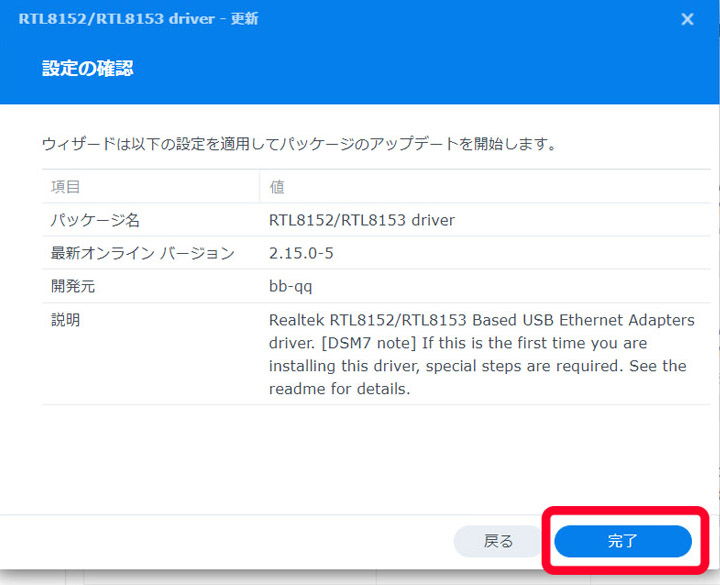Close the RTL8152/RTL8153 driver update dialog
Viewport: 720px width, 585px height.
[687, 19]
